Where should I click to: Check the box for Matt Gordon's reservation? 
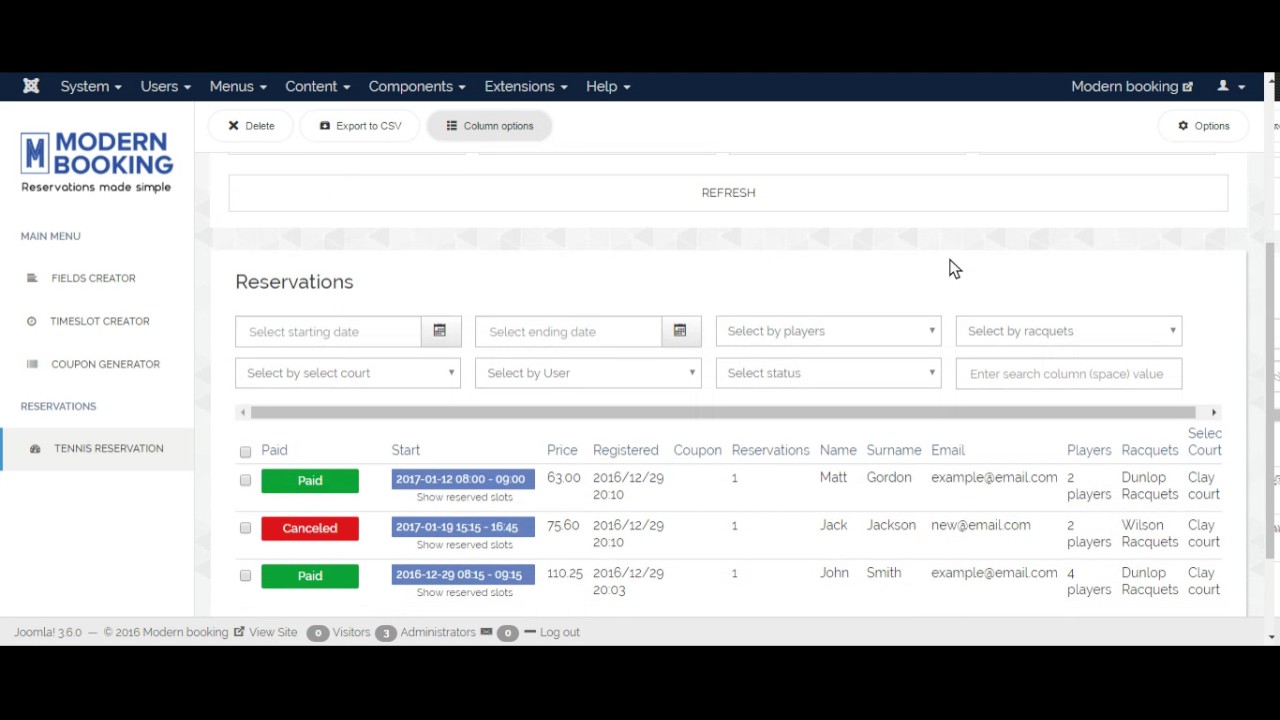click(245, 480)
